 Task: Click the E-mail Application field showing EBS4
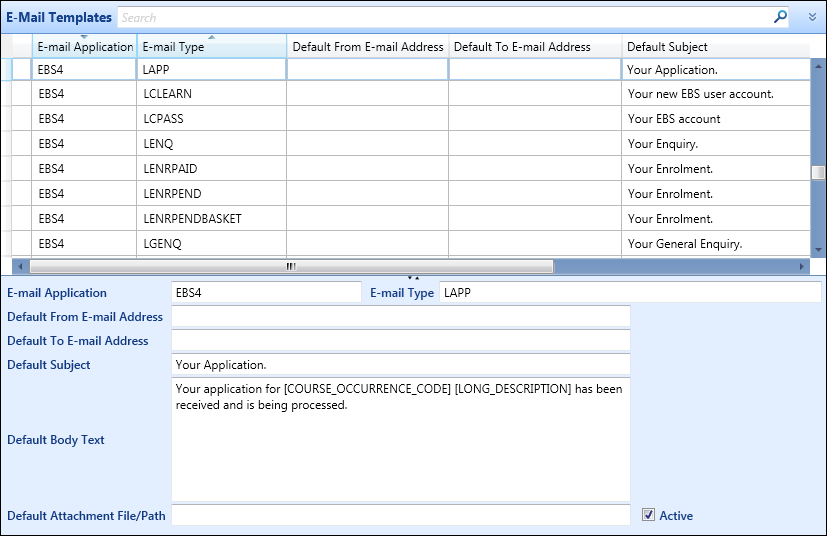(266, 292)
